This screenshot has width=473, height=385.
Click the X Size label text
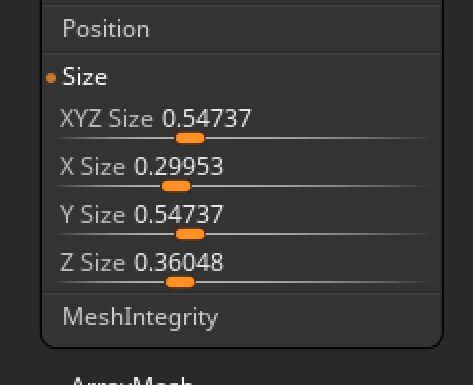pyautogui.click(x=93, y=166)
